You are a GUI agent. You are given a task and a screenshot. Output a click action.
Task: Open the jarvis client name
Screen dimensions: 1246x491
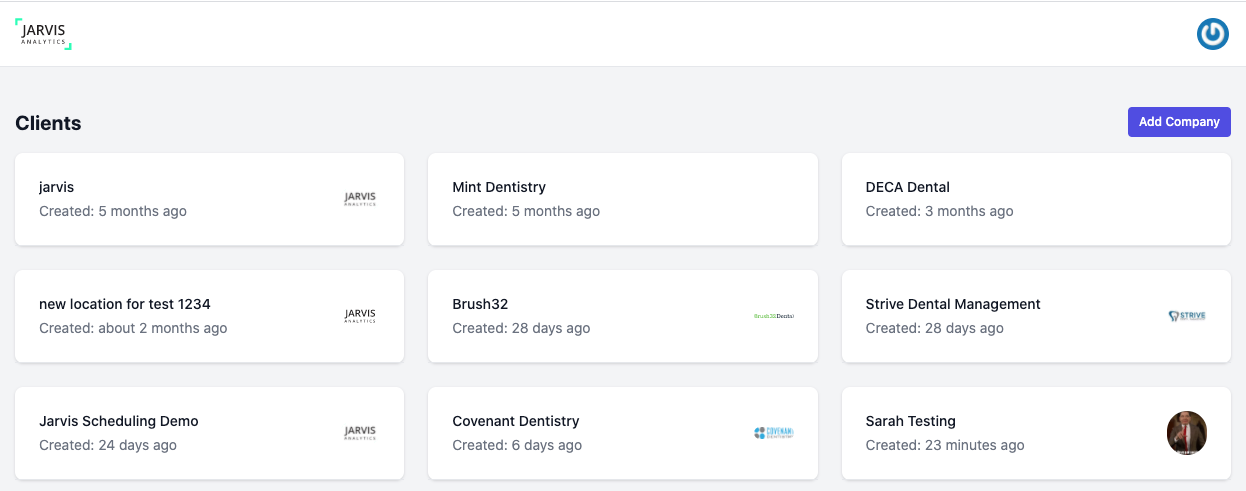[x=57, y=187]
